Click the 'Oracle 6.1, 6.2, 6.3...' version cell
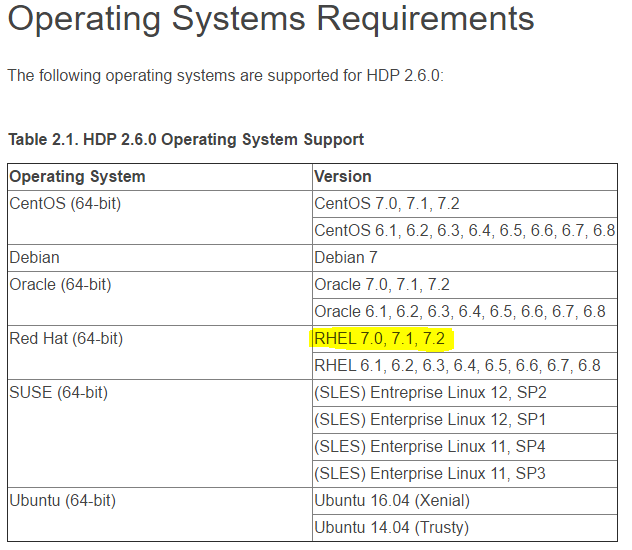Image resolution: width=632 pixels, height=550 pixels. 465,312
